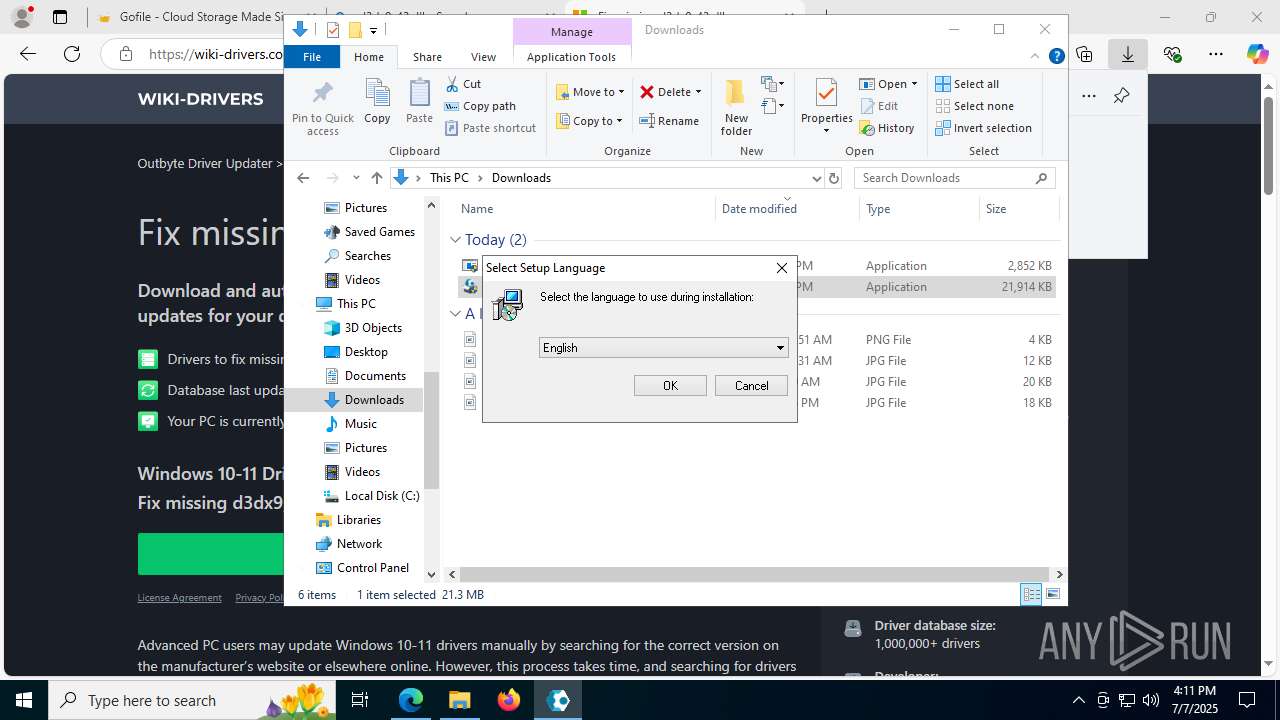This screenshot has height=720, width=1280.
Task: Click Invert selection
Action: point(983,128)
